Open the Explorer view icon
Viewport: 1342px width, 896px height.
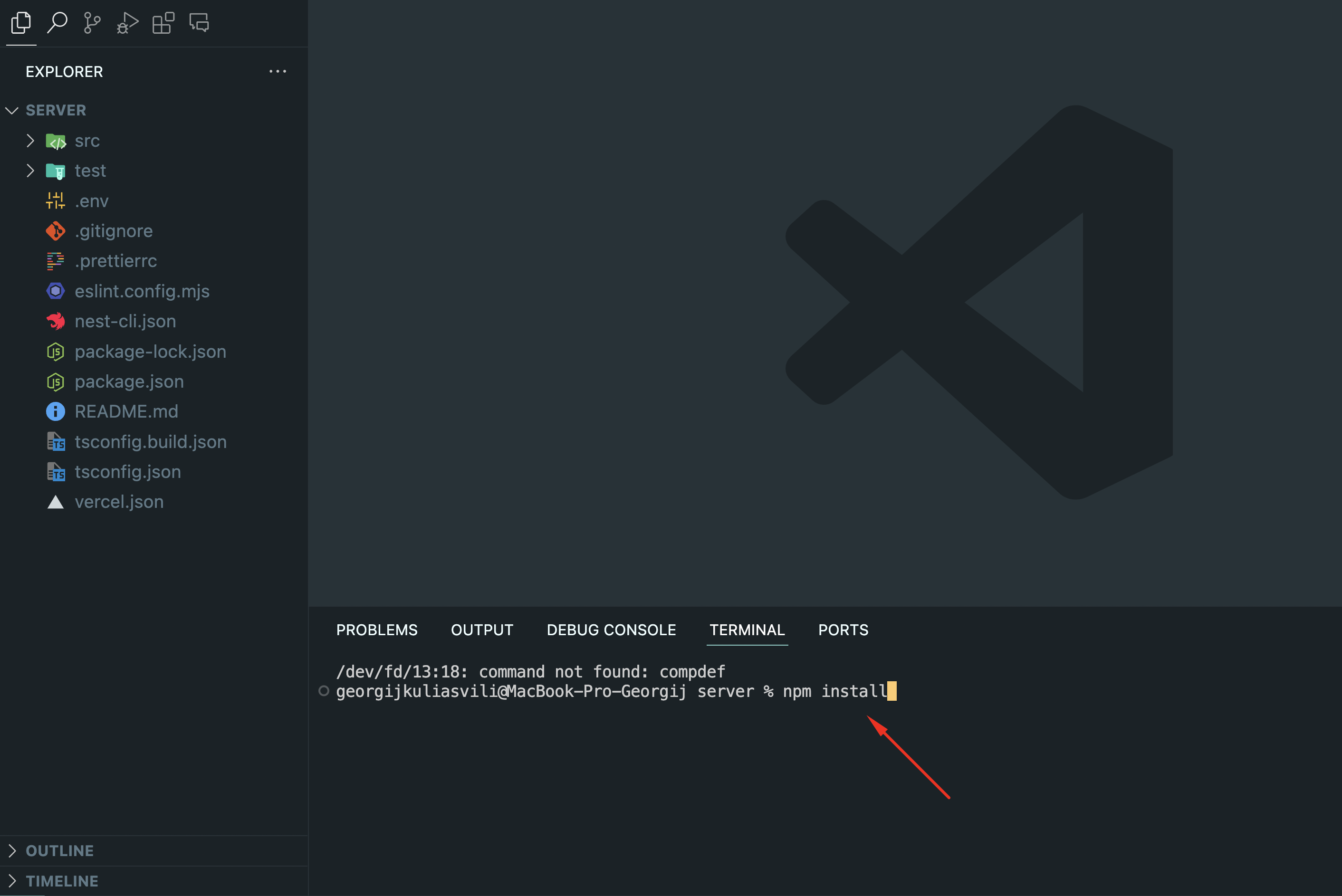pos(21,23)
